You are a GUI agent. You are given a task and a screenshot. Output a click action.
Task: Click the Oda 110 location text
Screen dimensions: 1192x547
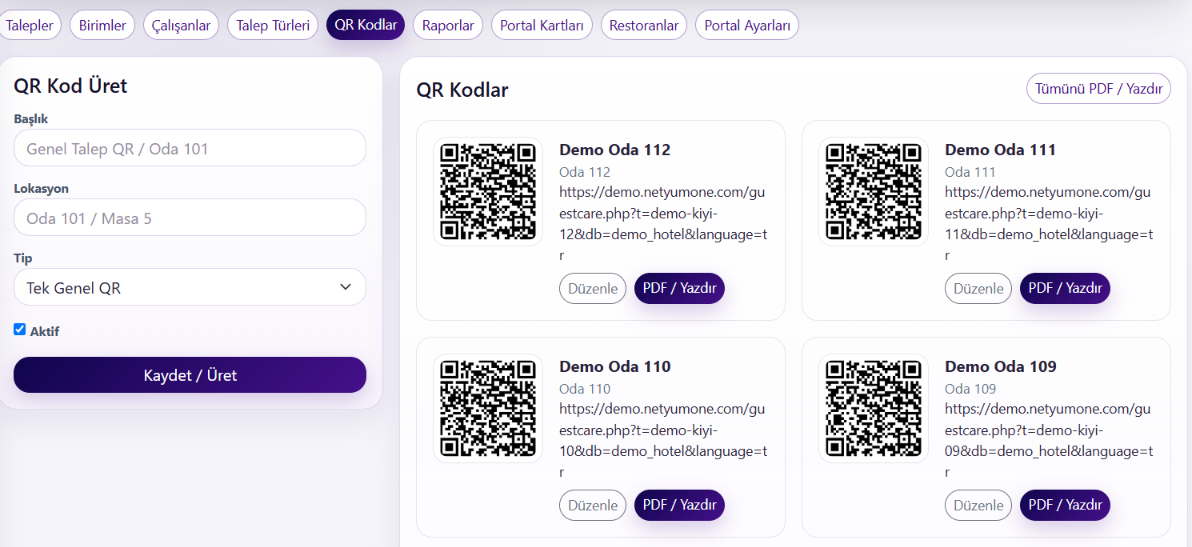585,389
